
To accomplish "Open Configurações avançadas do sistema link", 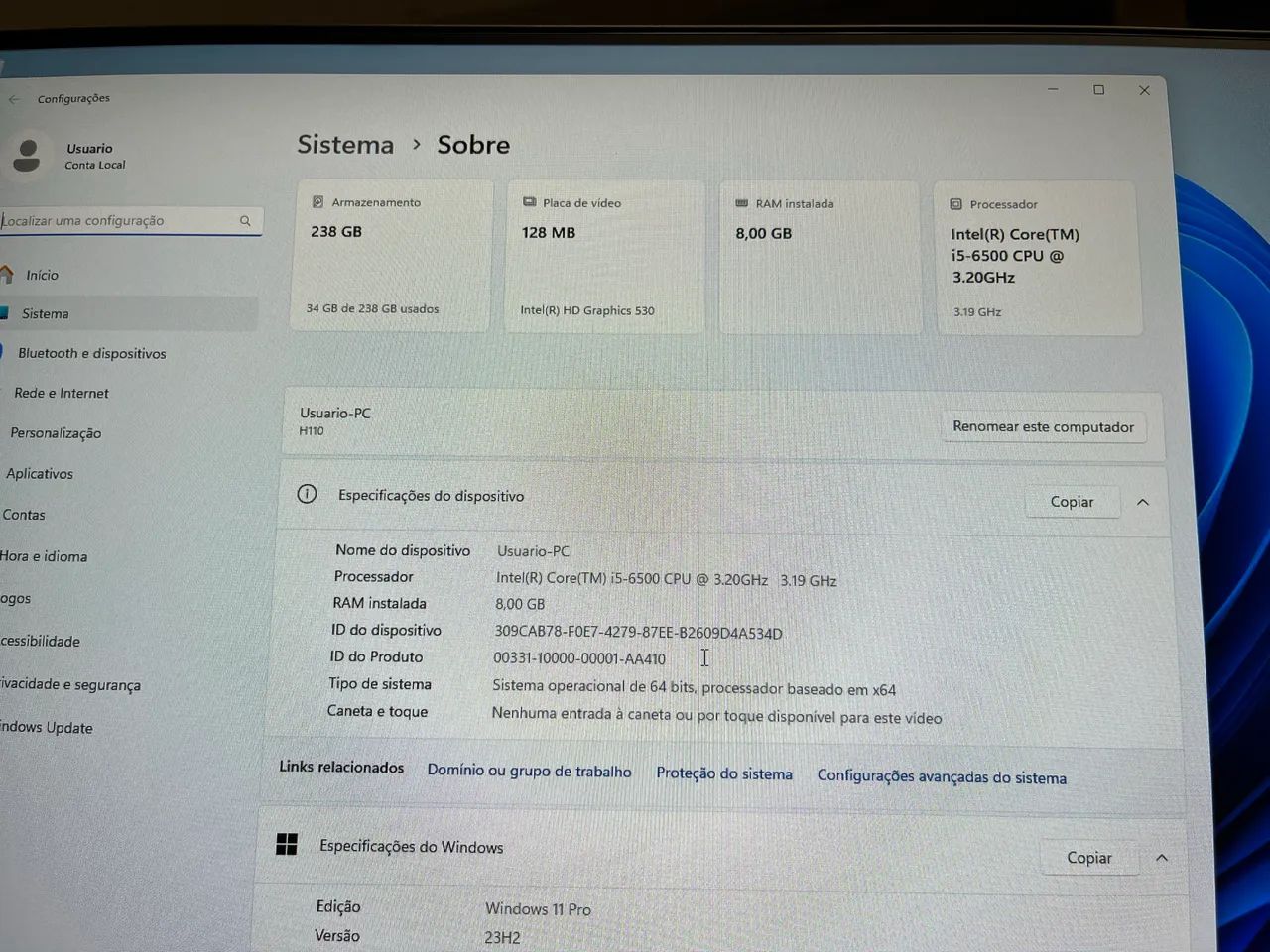I will tap(942, 777).
